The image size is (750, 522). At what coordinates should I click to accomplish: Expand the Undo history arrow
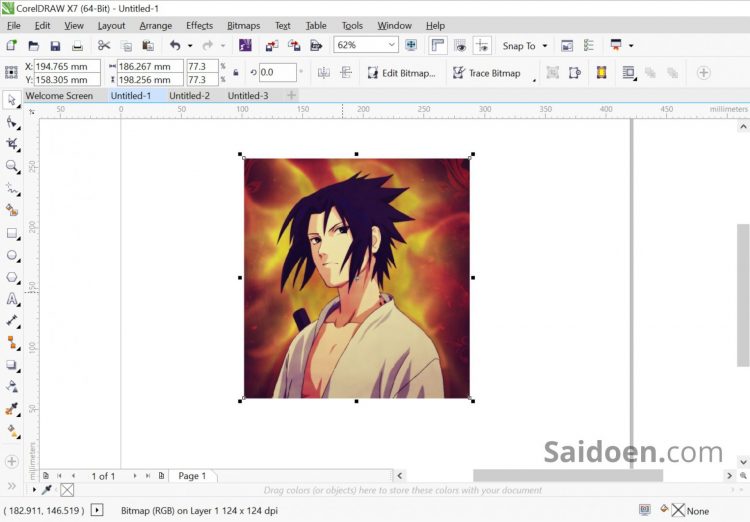[x=190, y=45]
